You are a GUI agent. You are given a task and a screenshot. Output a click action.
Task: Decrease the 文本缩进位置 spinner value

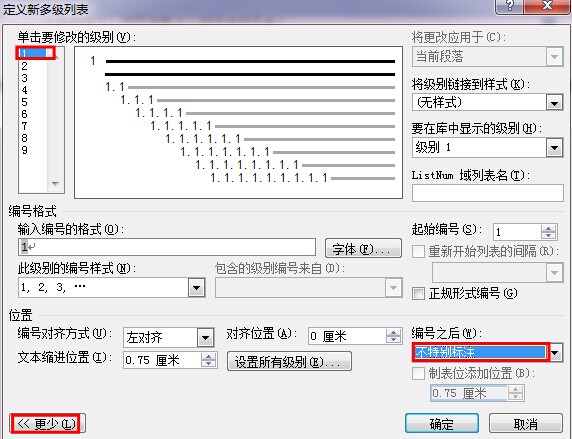208,364
